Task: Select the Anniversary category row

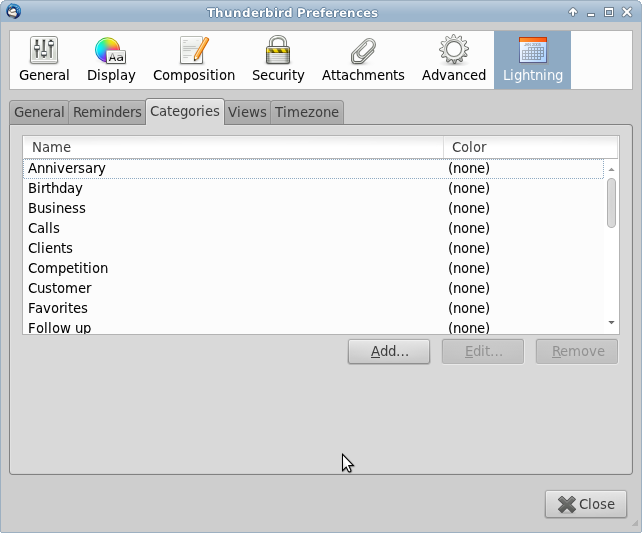Action: pyautogui.click(x=313, y=169)
